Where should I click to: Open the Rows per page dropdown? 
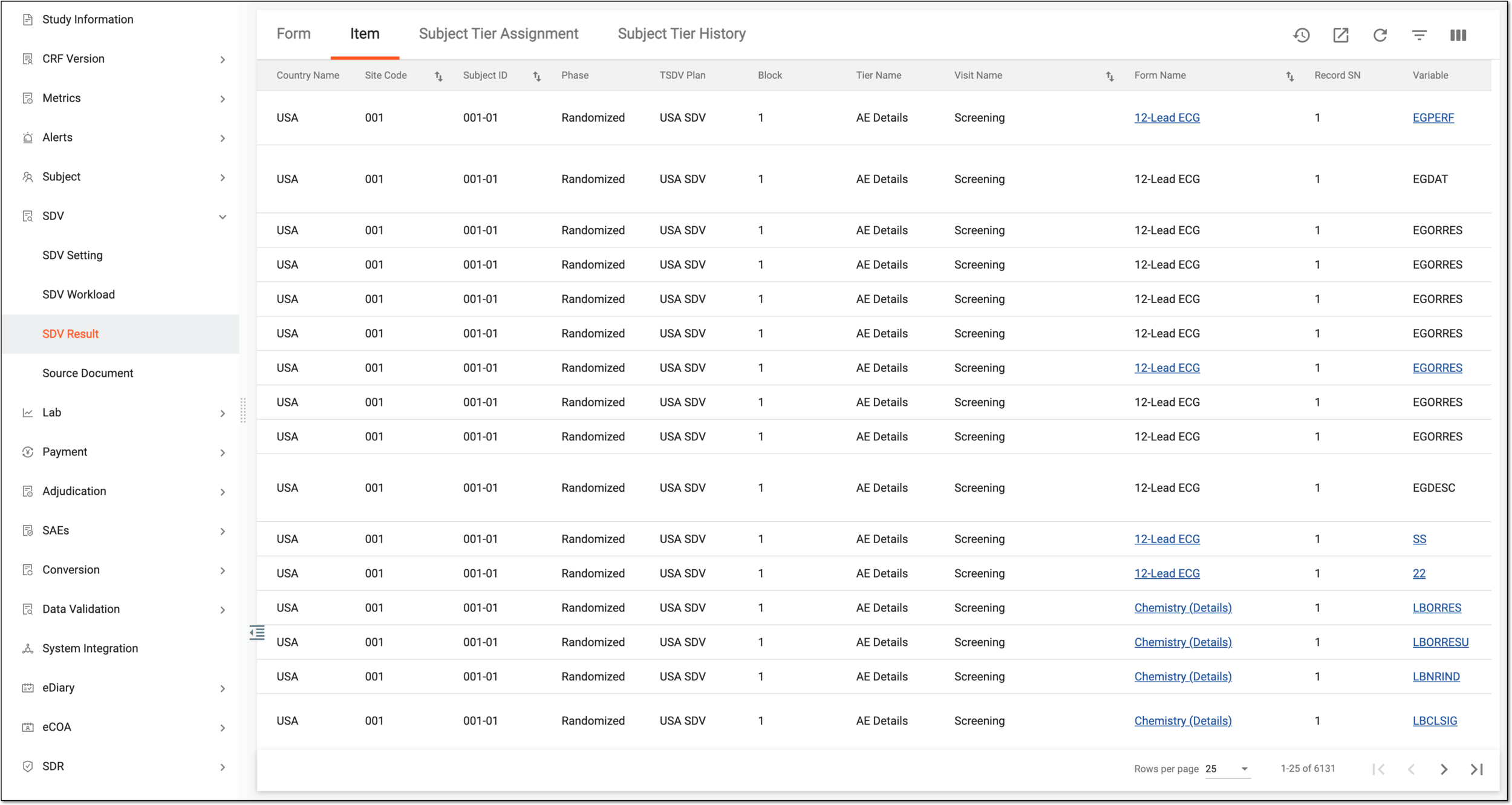click(1227, 769)
